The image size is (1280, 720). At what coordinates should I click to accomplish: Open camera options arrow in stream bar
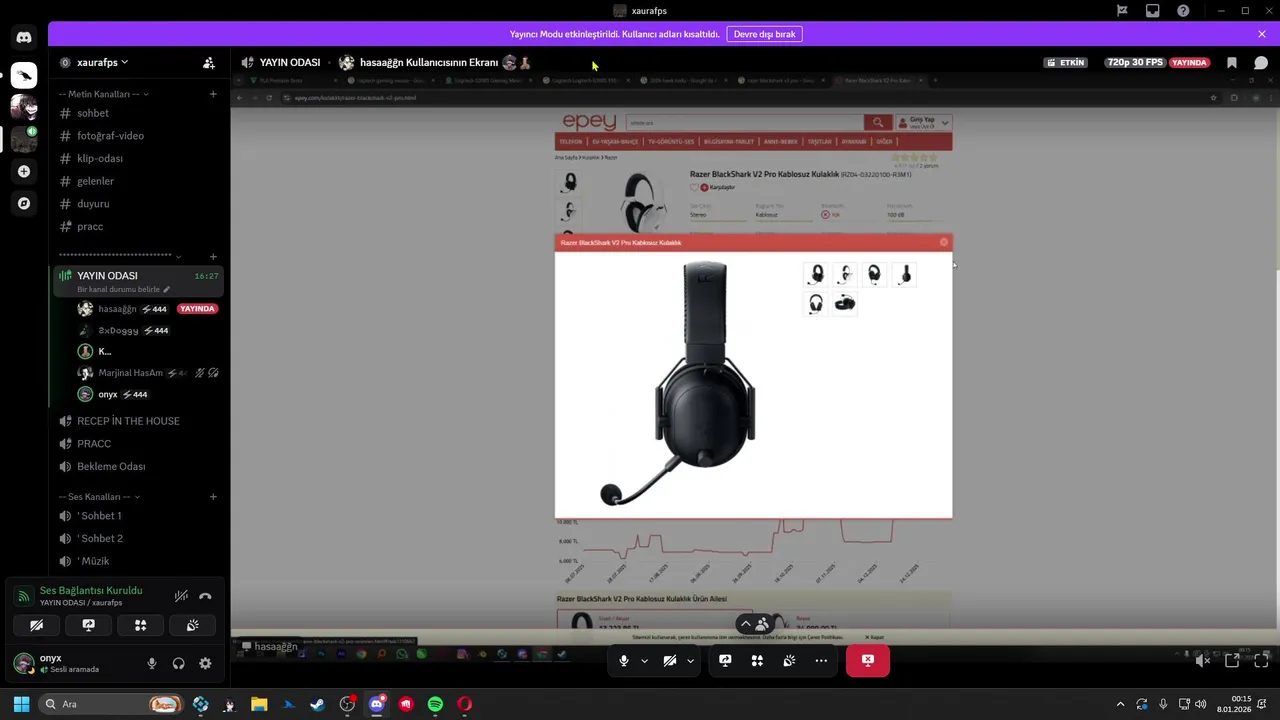coord(690,661)
